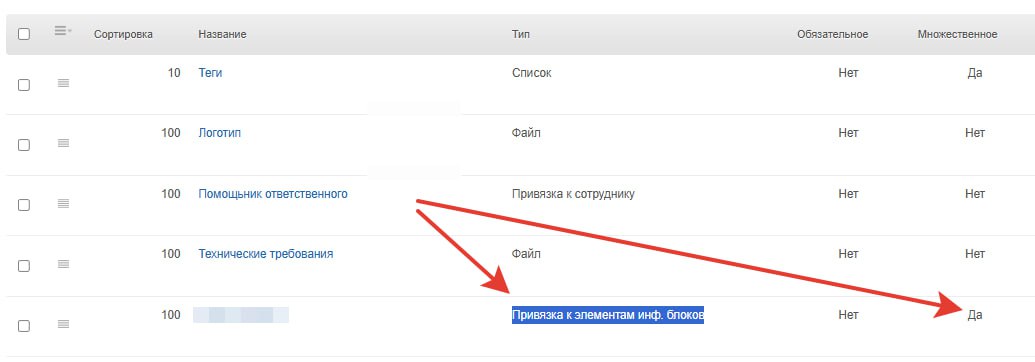Screen dimensions: 1035x362
Task: Open row actions menu for Логотип
Action: tap(63, 143)
